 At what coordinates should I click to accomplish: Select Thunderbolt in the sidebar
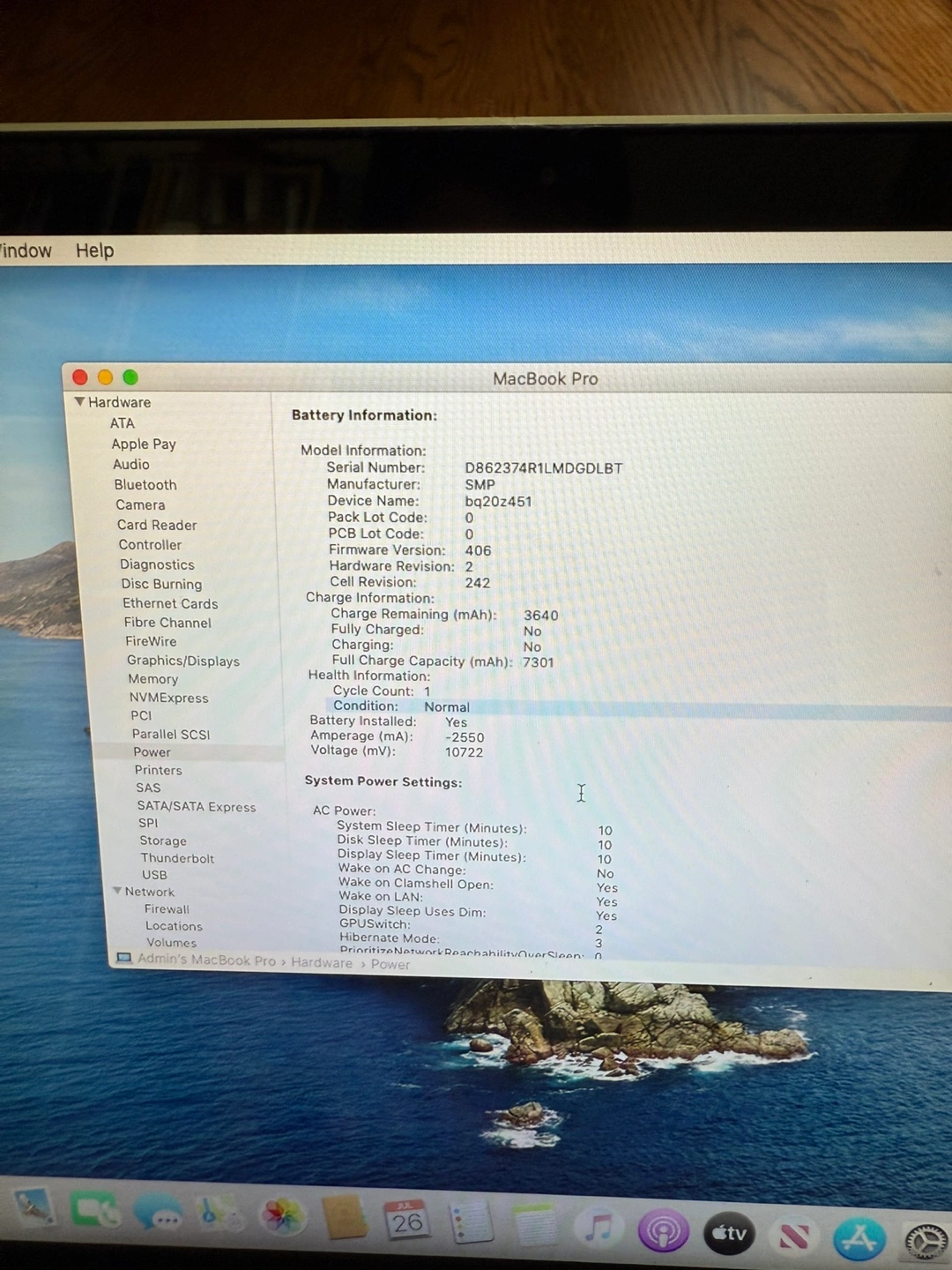pos(177,858)
